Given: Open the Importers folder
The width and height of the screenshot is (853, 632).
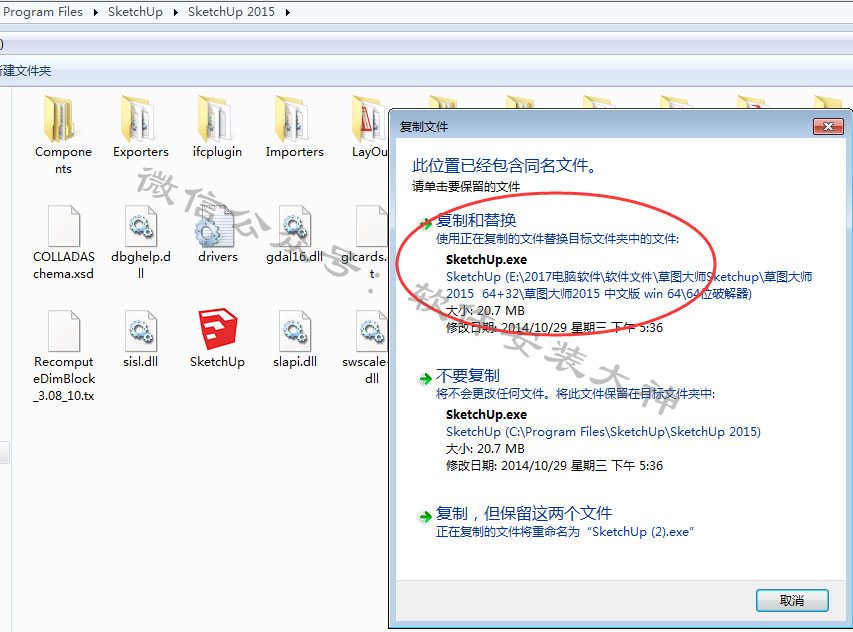Looking at the screenshot, I should [x=294, y=127].
